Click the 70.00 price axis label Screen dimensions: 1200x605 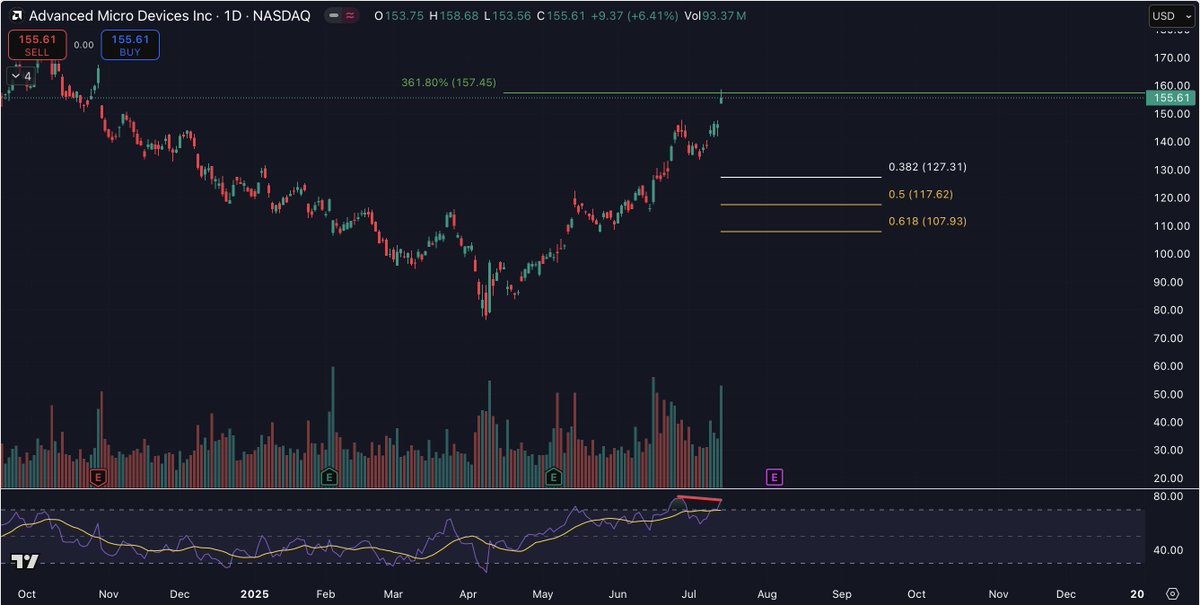point(1170,338)
